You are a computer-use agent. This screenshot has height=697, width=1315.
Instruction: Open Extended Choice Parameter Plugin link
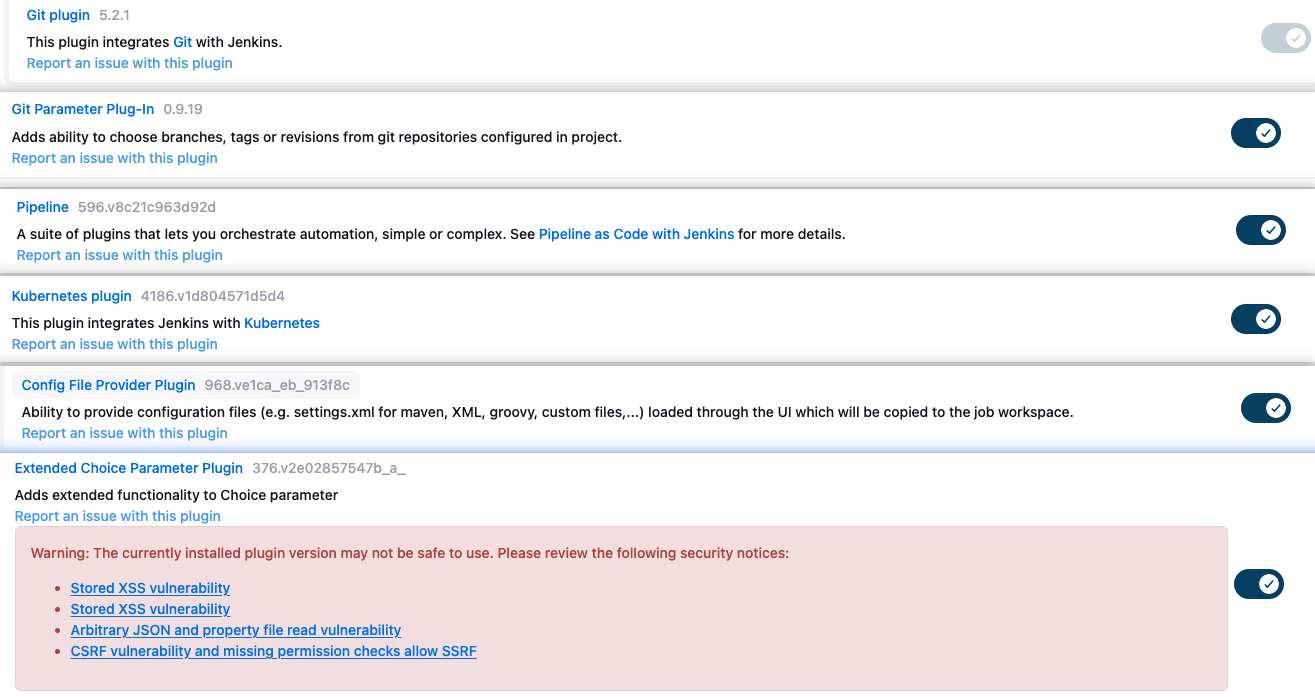tap(129, 468)
